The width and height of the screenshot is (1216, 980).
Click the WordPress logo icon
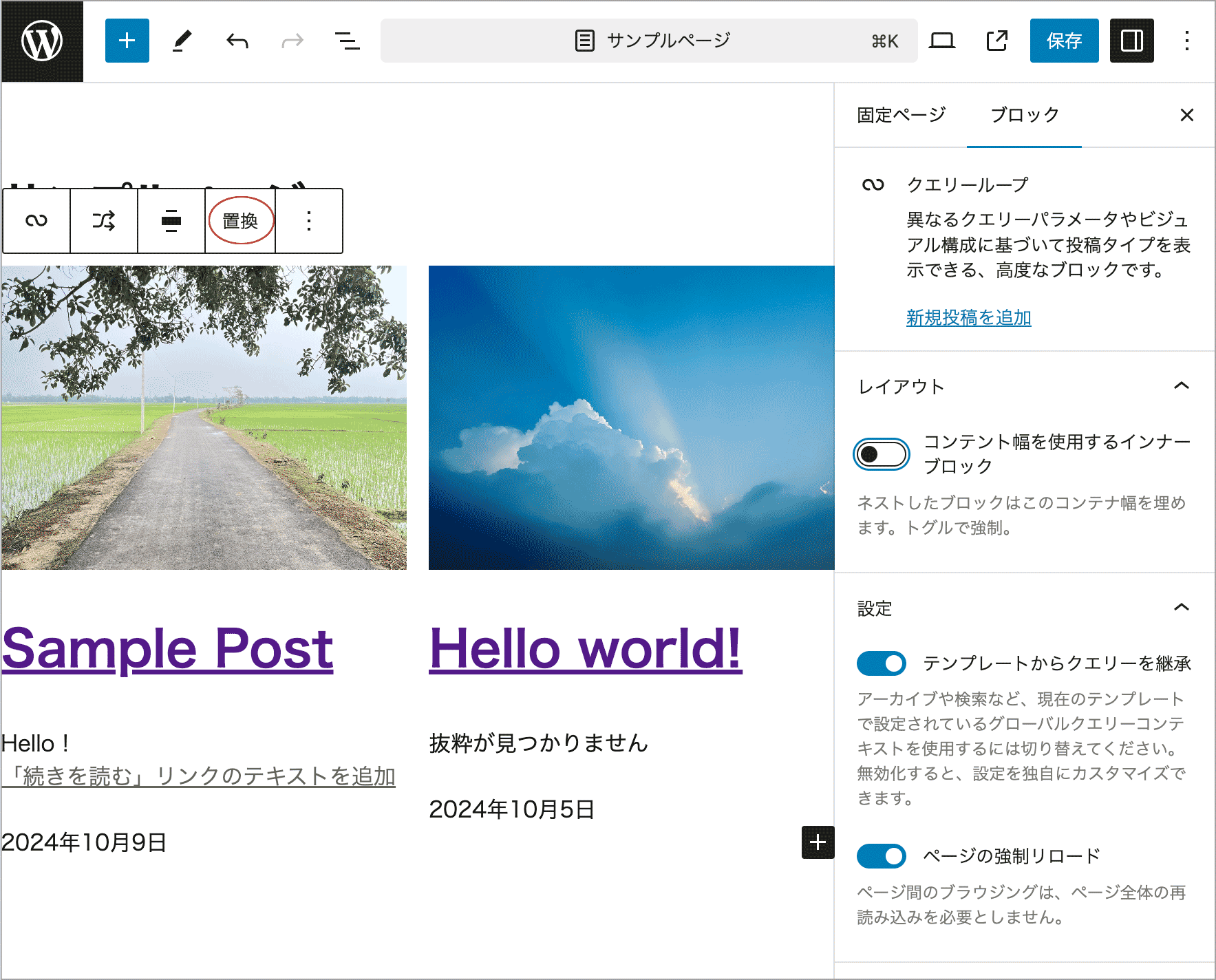pyautogui.click(x=42, y=41)
